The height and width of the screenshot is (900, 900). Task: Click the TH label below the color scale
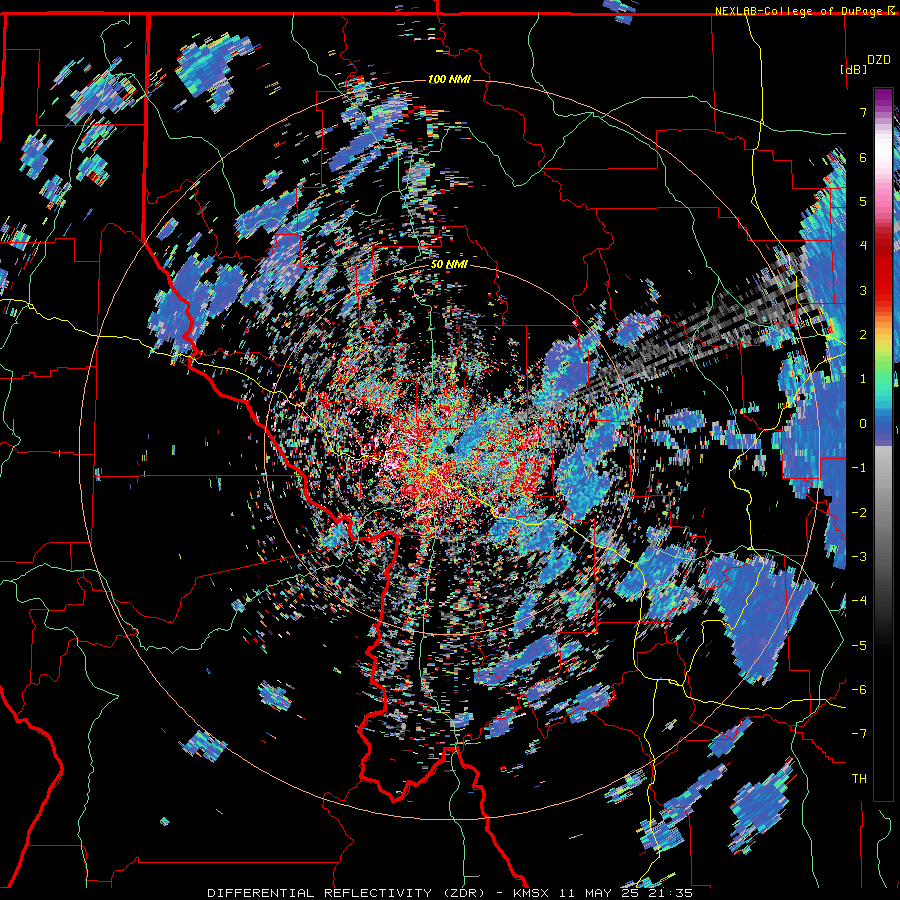859,779
